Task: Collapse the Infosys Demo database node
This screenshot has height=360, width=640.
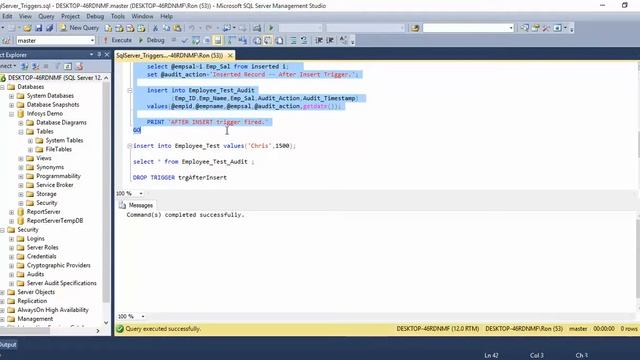Action: coord(11,114)
